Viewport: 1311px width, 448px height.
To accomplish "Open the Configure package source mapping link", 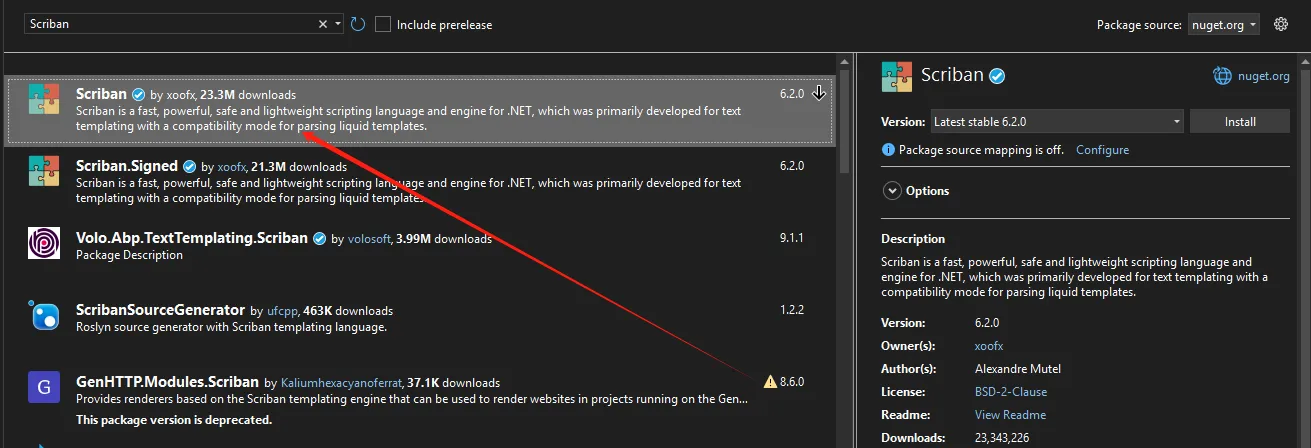I will (x=1102, y=150).
